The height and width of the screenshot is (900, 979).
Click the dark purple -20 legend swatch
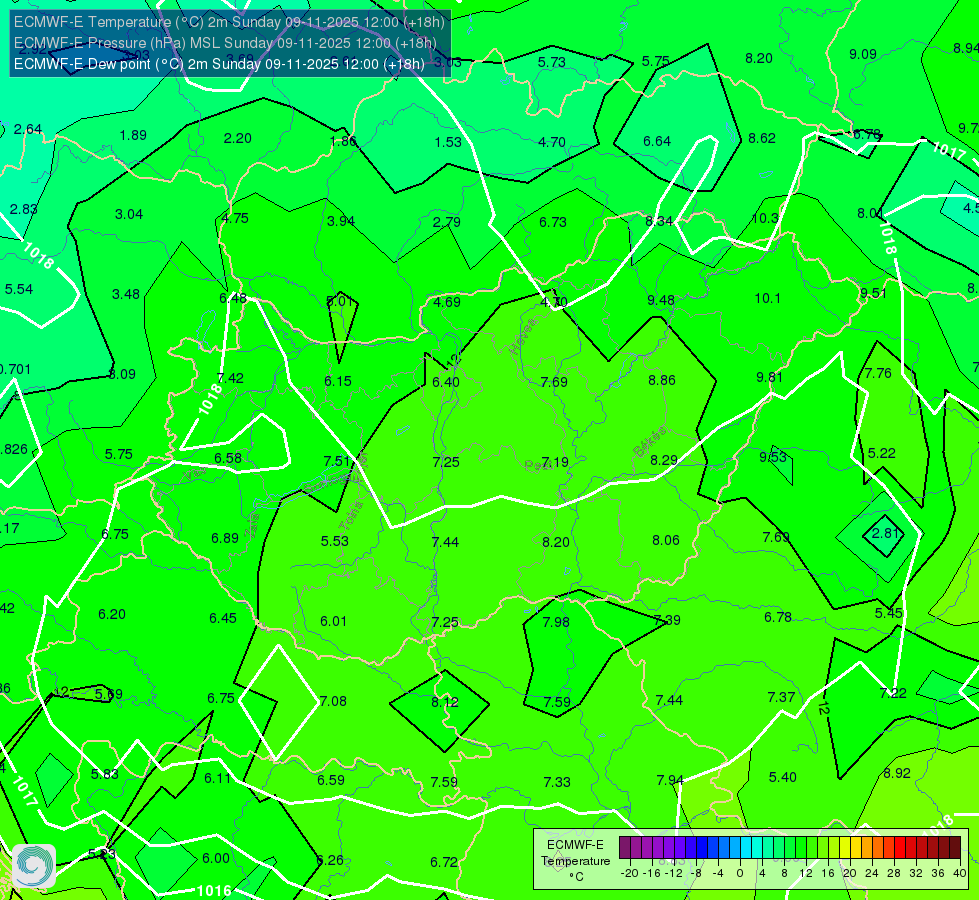[625, 848]
